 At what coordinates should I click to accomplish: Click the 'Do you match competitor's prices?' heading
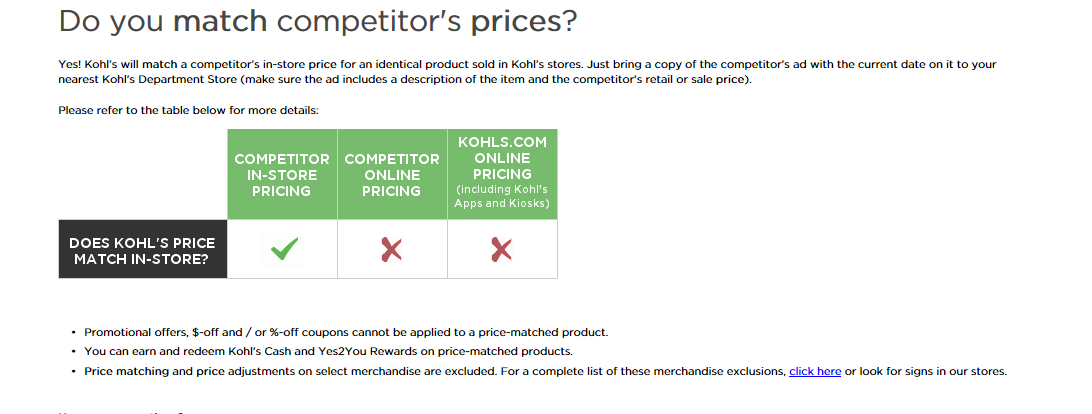[x=317, y=21]
